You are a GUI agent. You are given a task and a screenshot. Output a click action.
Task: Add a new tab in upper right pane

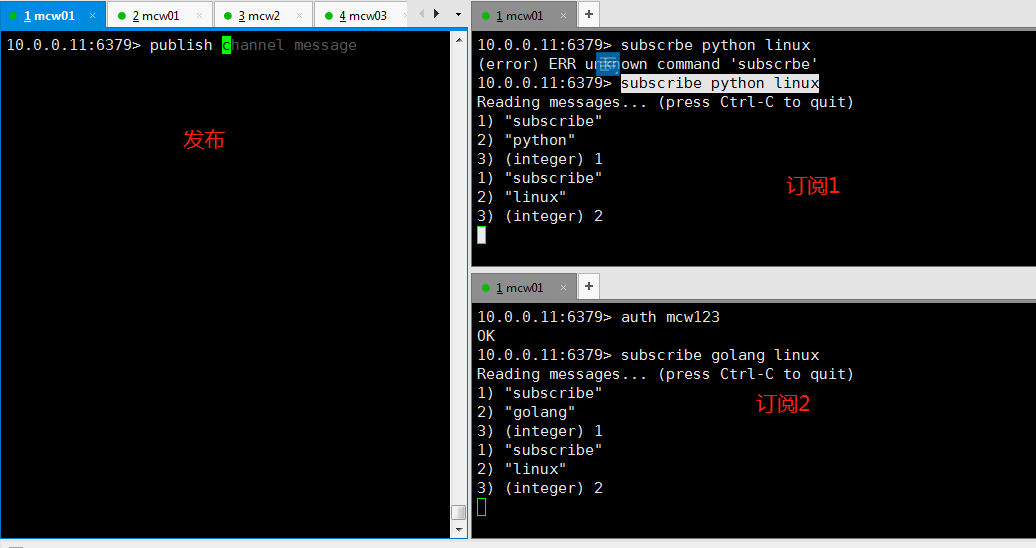point(589,14)
